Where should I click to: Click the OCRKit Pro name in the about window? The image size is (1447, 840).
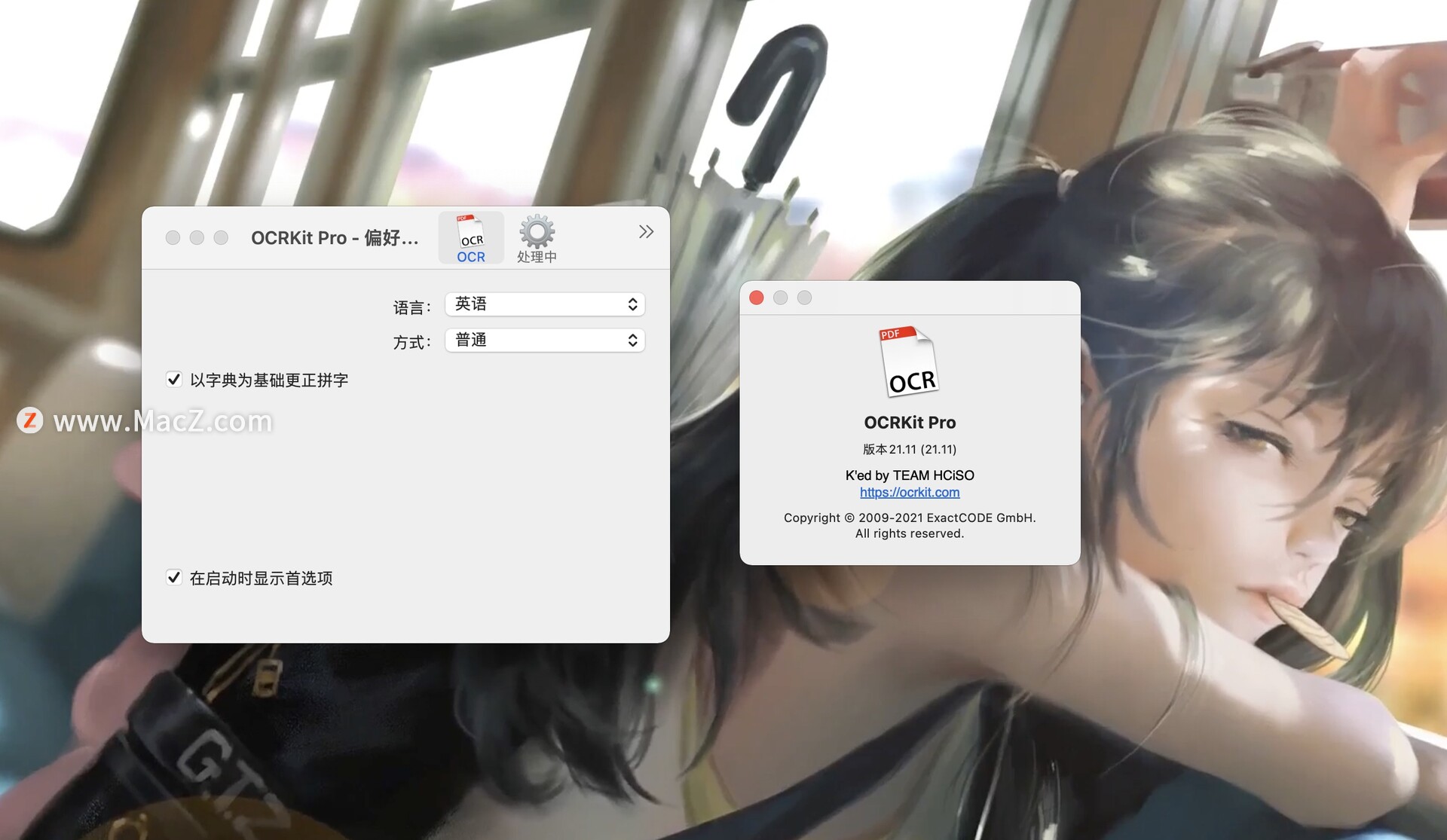[910, 422]
